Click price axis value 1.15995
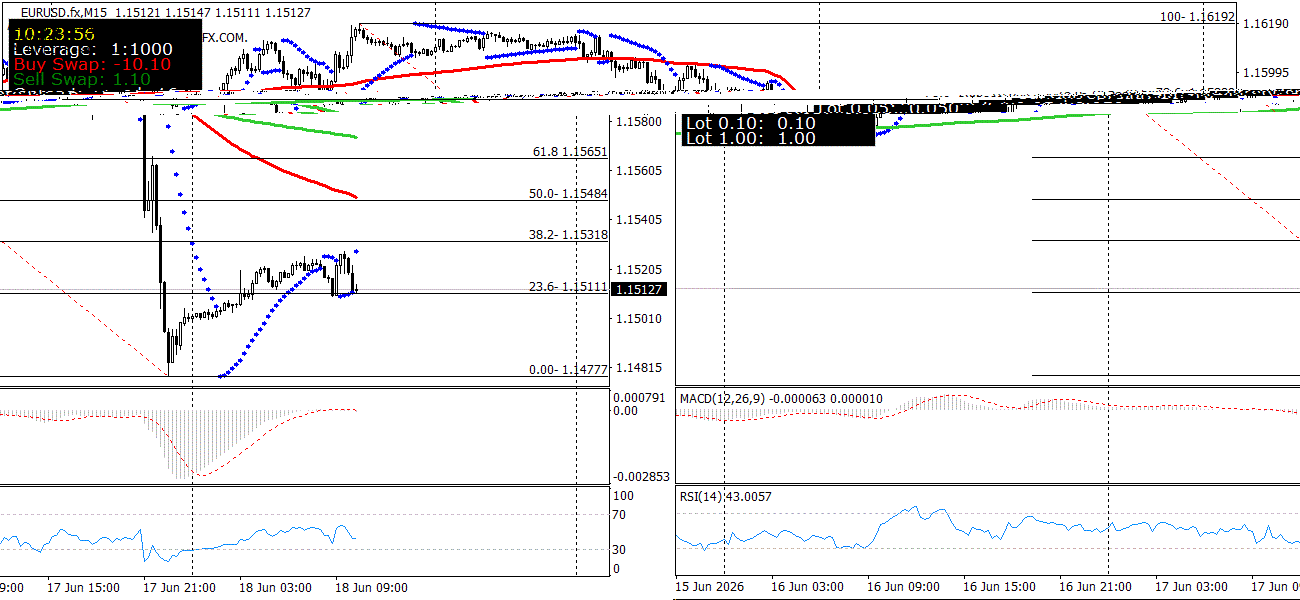1300x600 pixels. 1268,72
